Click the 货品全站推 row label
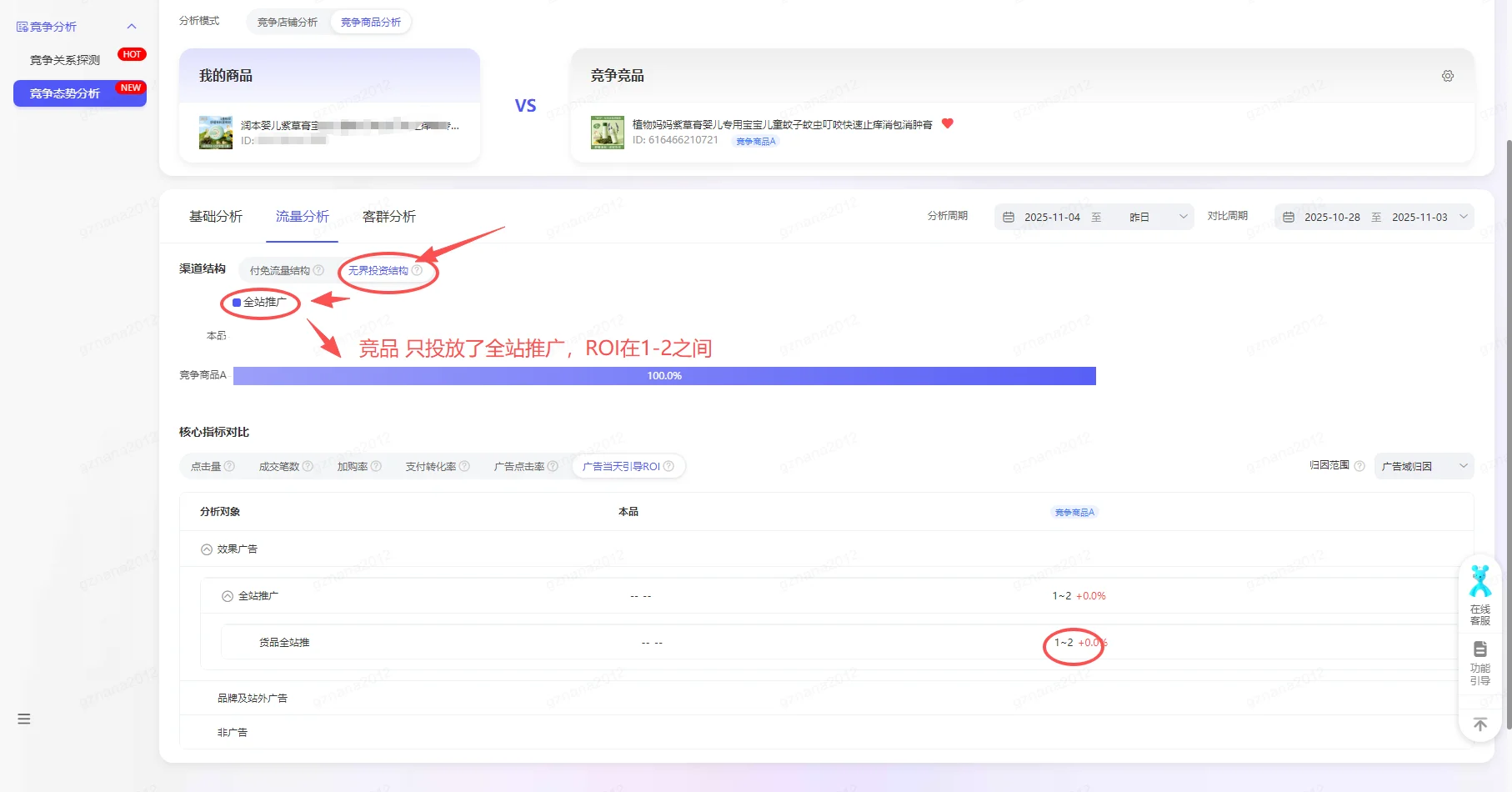The height and width of the screenshot is (792, 1512). 284,643
